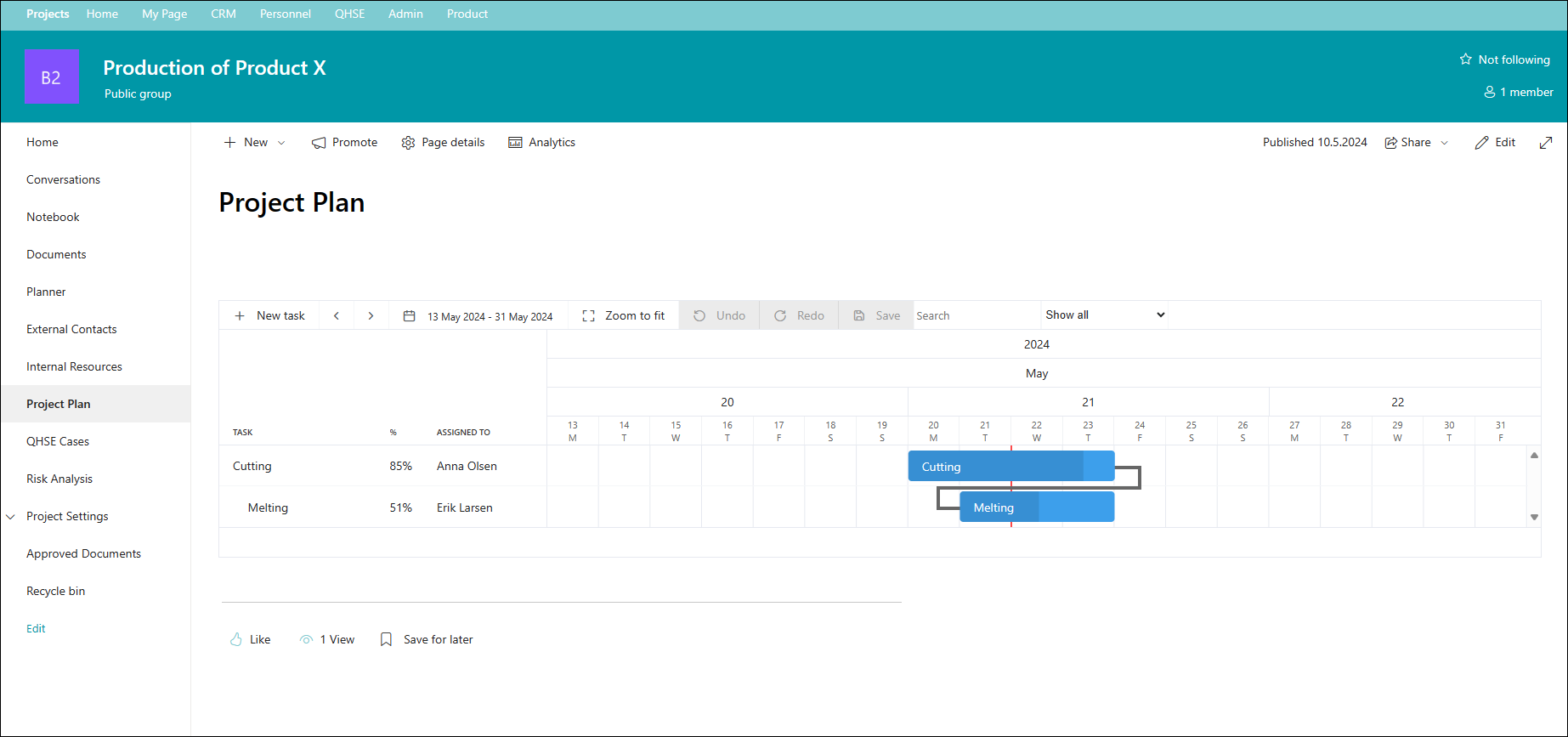Toggle full-screen expand icon
Image resolution: width=1568 pixels, height=737 pixels.
point(1546,143)
